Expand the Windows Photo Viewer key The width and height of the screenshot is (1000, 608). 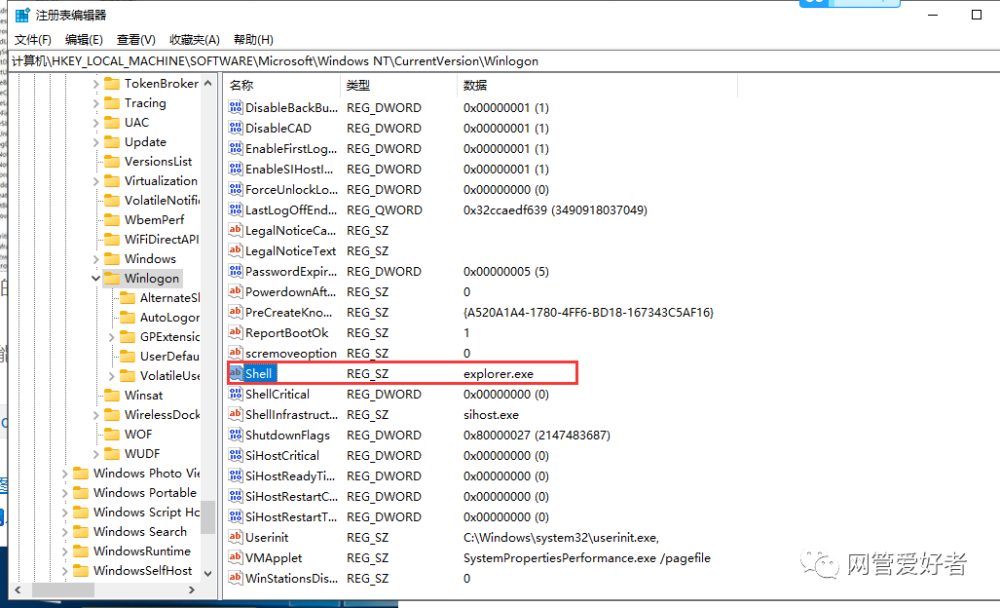tap(64, 473)
